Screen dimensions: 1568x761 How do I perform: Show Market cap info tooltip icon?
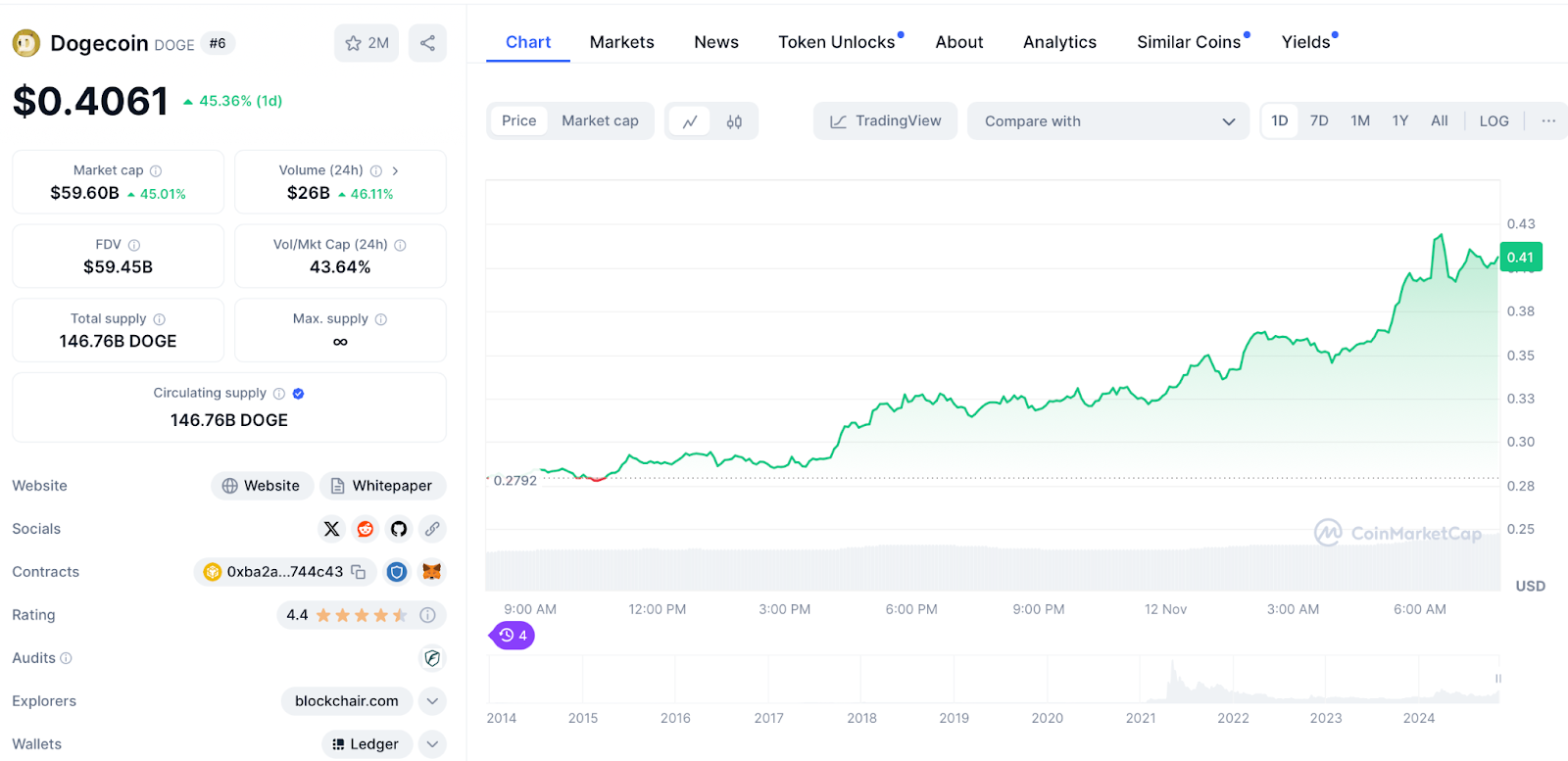click(156, 170)
